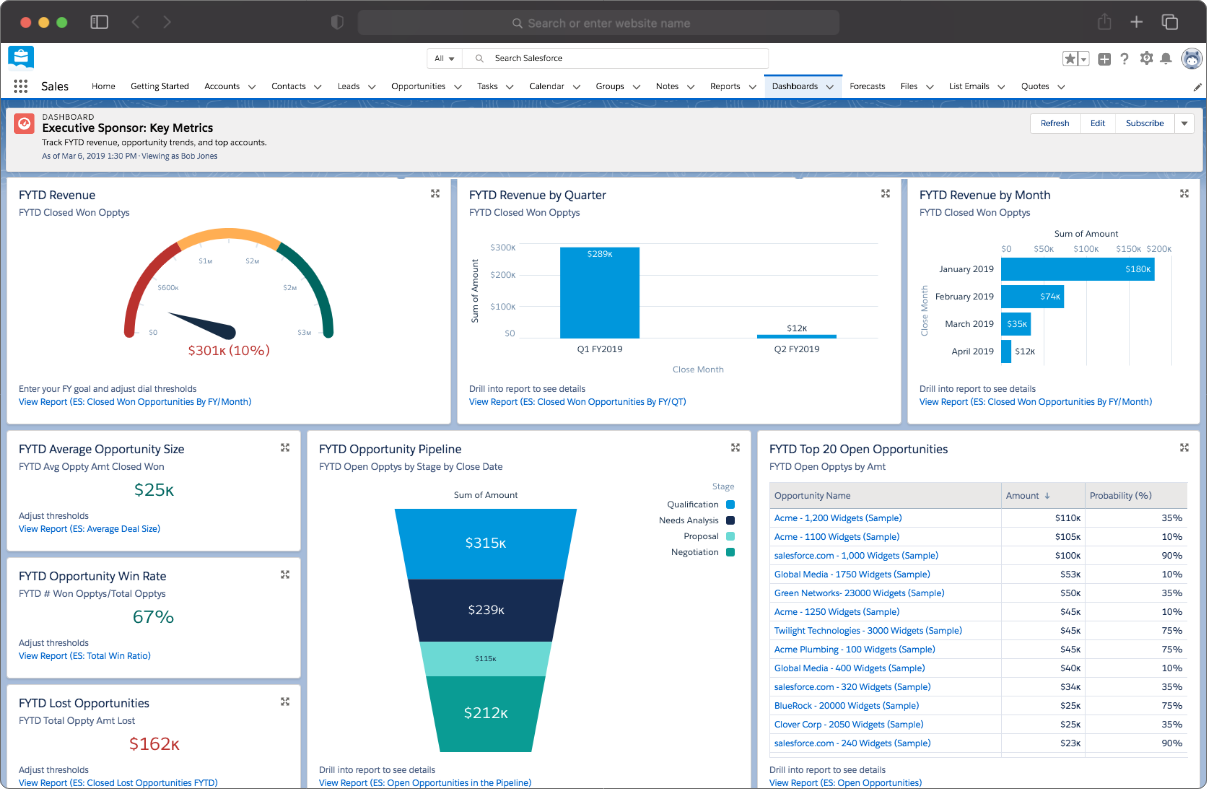Click the Salesforce app logo icon

point(21,57)
